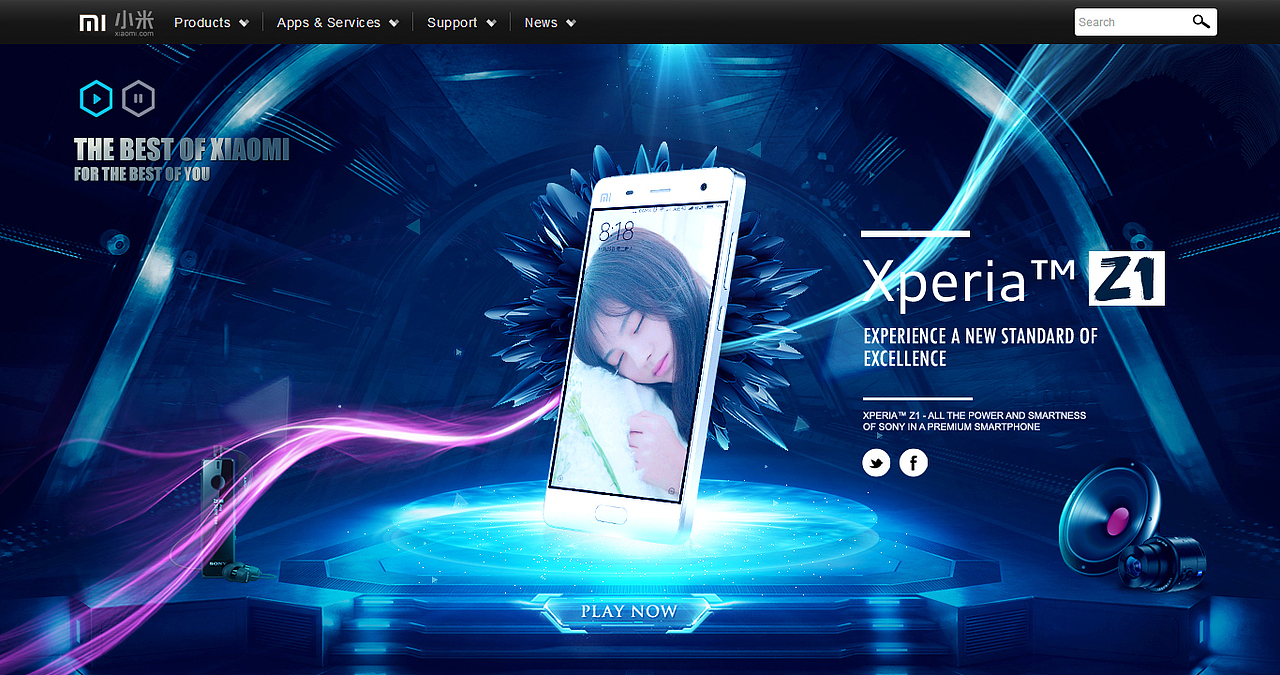Image resolution: width=1280 pixels, height=675 pixels.
Task: Open the News menu
Action: pyautogui.click(x=541, y=22)
